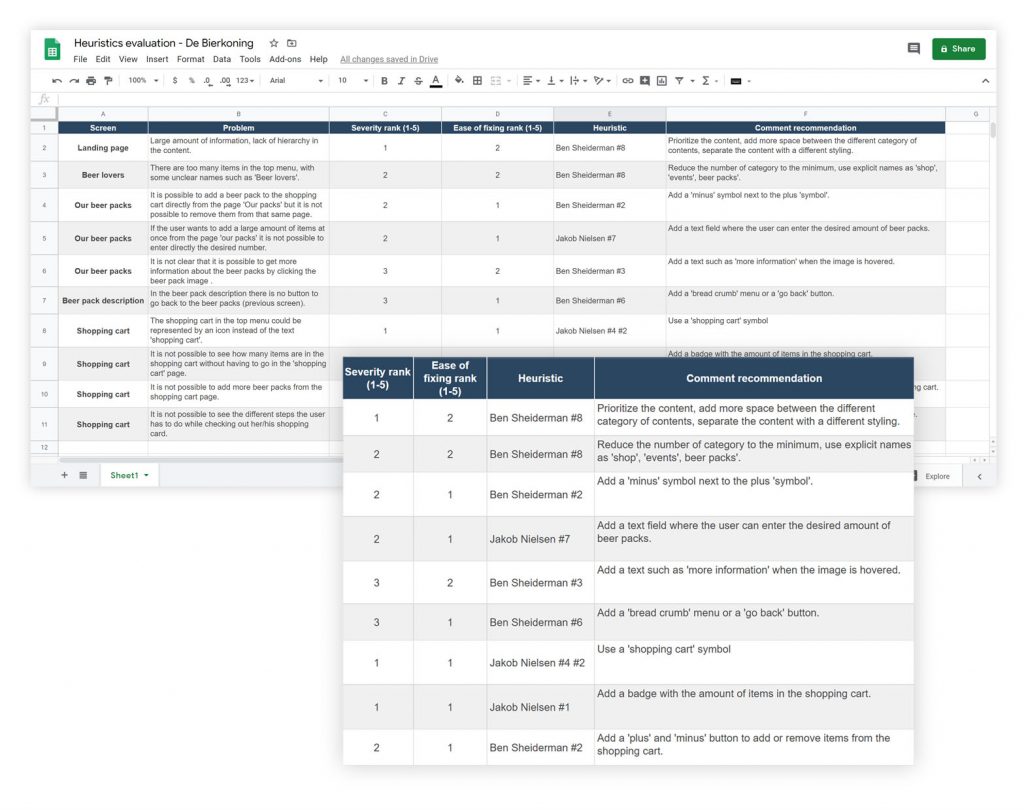Star this spreadsheet document
The width and height of the screenshot is (1024, 810).
pos(274,44)
